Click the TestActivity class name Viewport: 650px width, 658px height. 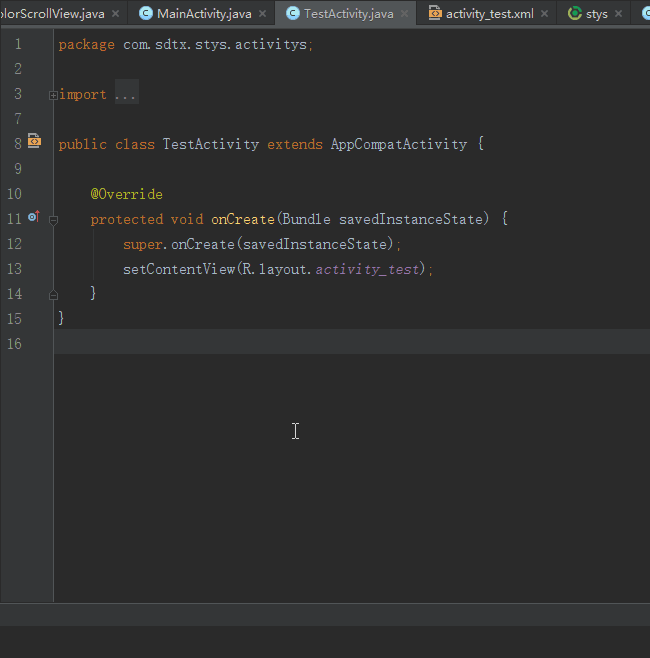tap(211, 144)
